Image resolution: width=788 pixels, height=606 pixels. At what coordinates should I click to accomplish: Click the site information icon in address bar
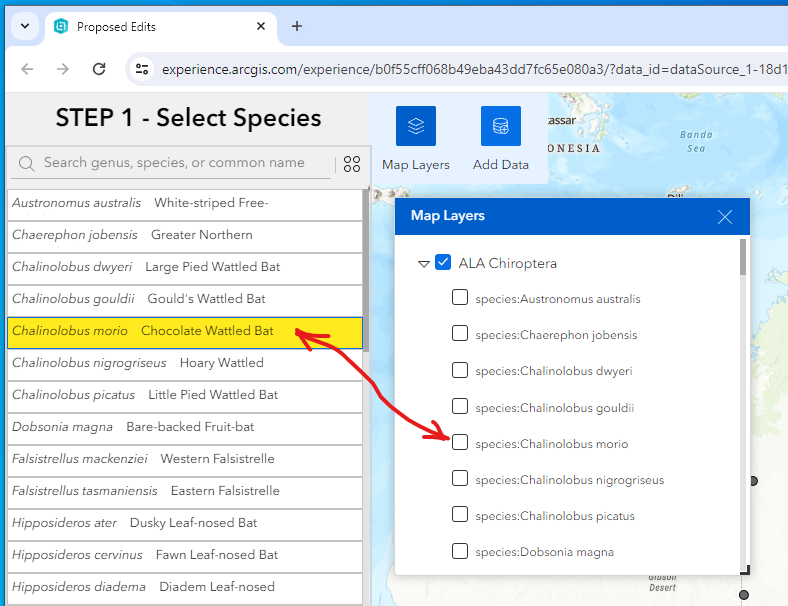coord(142,69)
